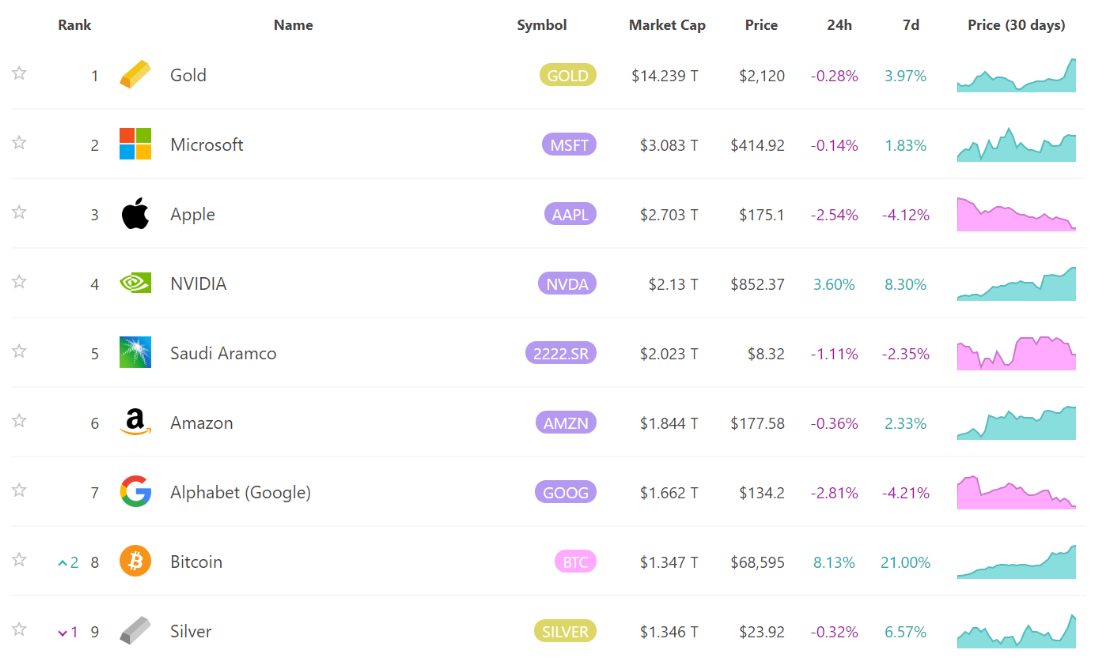
Task: Star Alphabet (Google) as favorite
Action: coord(20,490)
